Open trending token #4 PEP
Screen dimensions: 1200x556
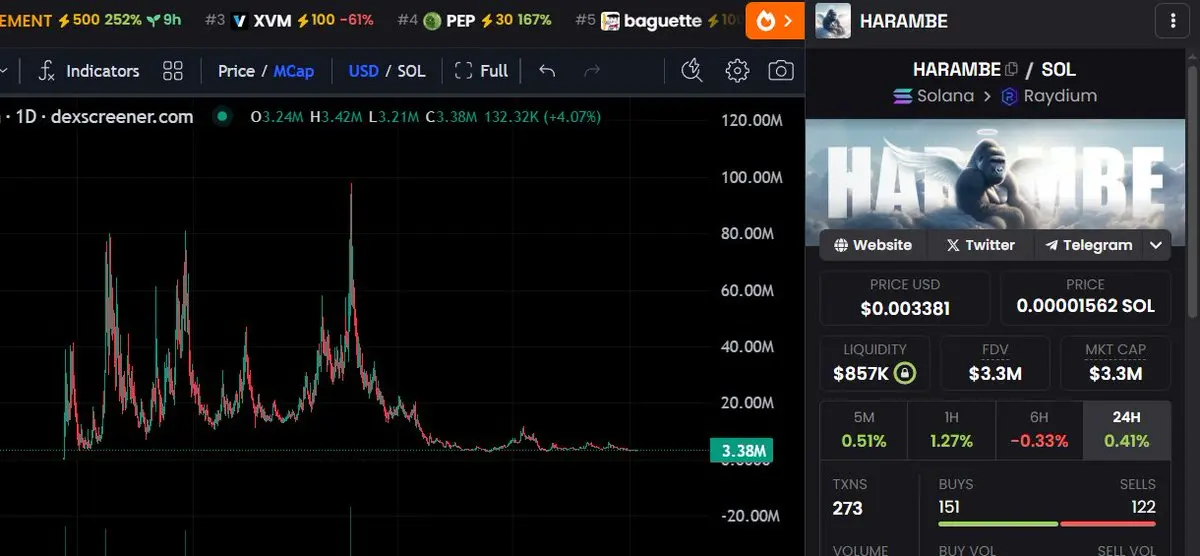tap(474, 20)
